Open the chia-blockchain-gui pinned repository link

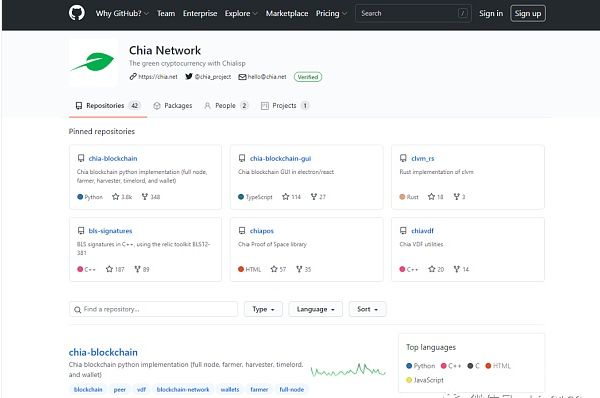280,158
